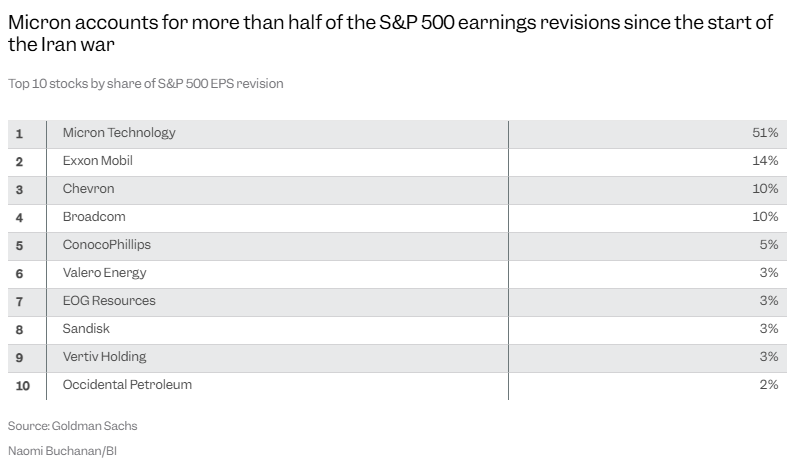The height and width of the screenshot is (468, 799).
Task: Select the Occidental Petroleum entry
Action: click(127, 385)
